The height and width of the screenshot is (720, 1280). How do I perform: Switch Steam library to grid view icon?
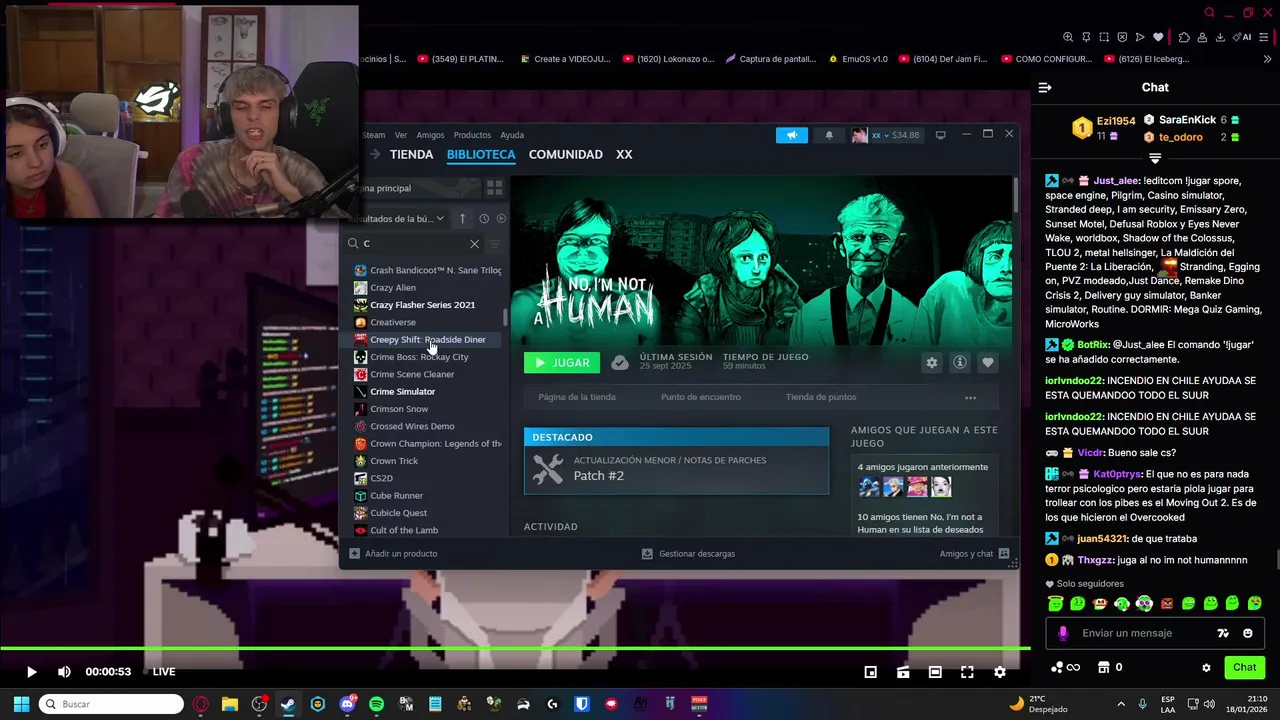click(494, 188)
